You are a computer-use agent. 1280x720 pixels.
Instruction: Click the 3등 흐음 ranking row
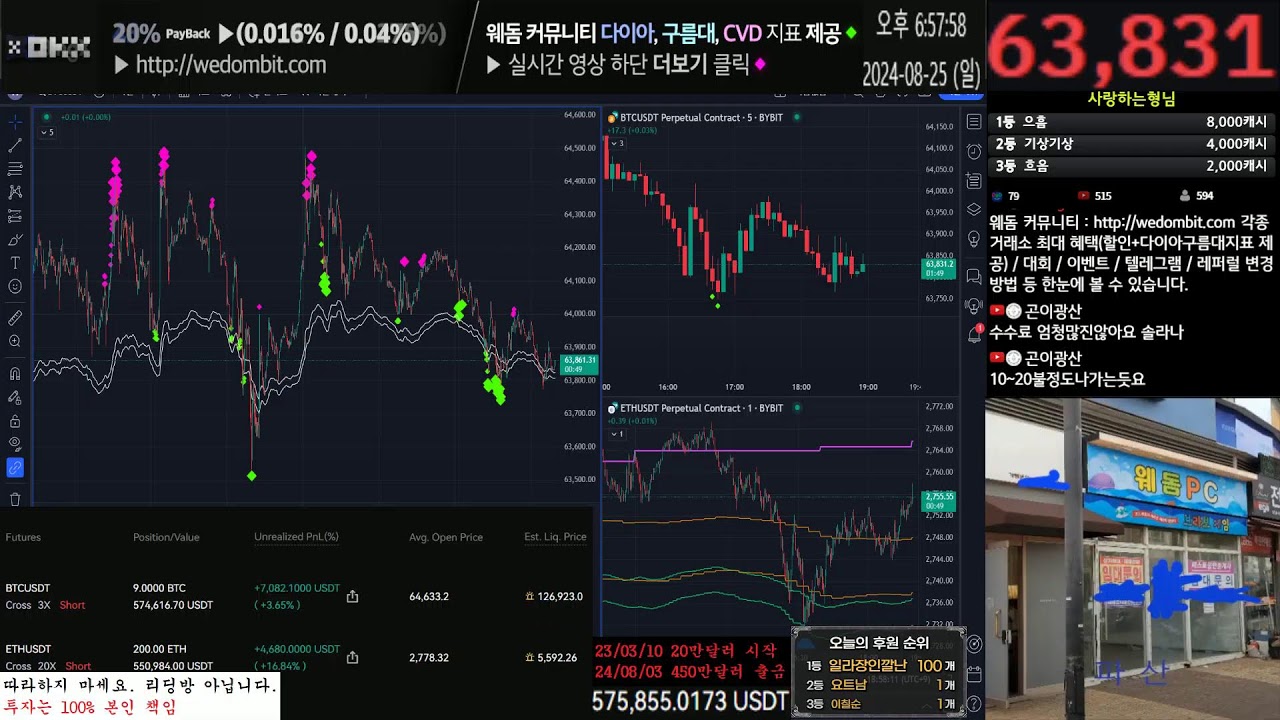pyautogui.click(x=1131, y=166)
